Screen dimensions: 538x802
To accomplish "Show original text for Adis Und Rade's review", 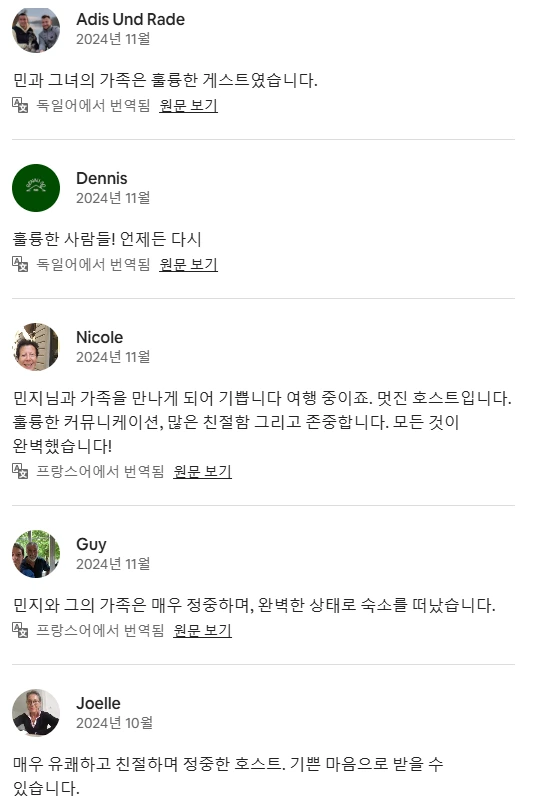I will (x=188, y=105).
